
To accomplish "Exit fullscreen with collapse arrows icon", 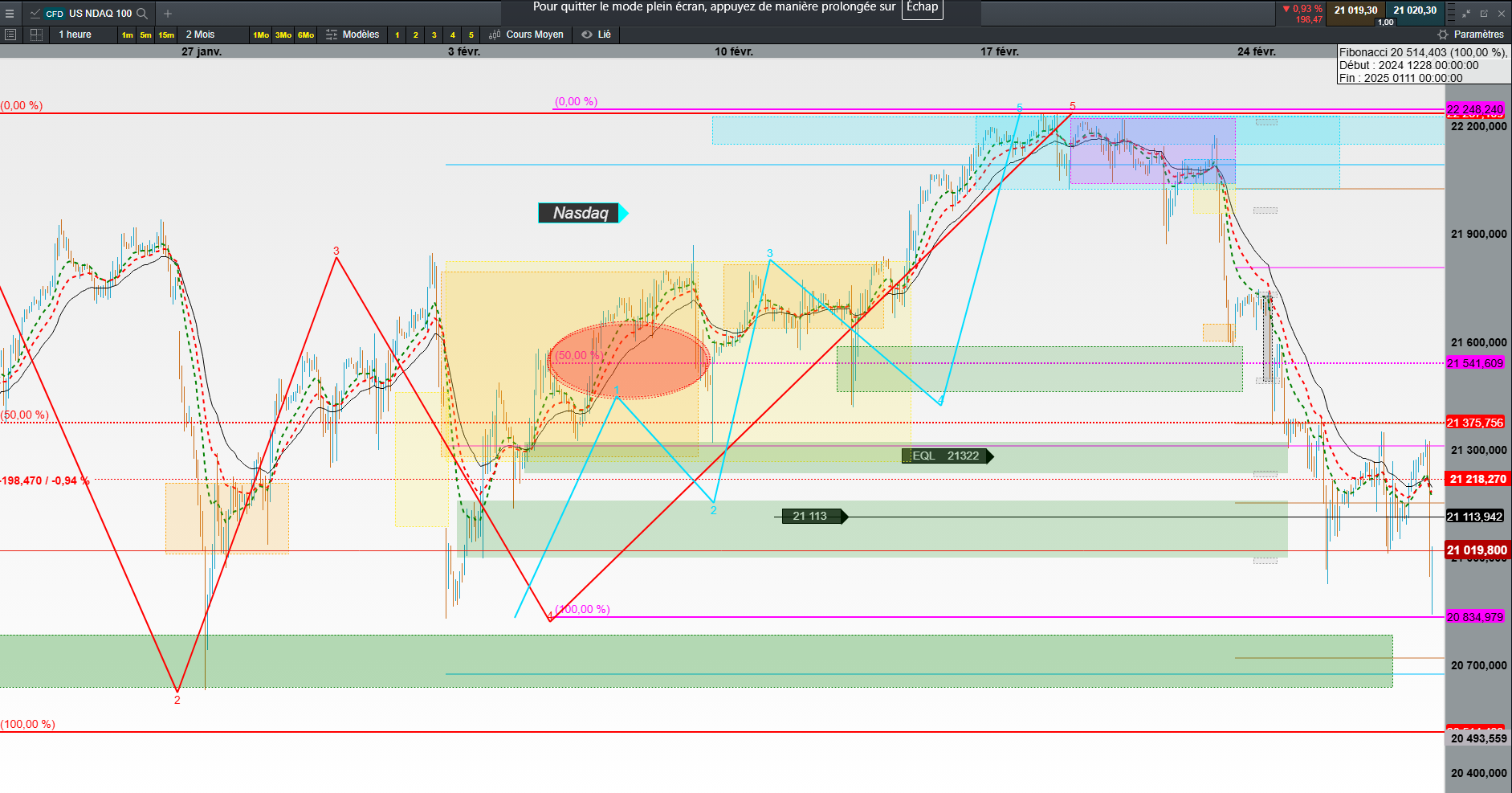I will (x=1466, y=14).
